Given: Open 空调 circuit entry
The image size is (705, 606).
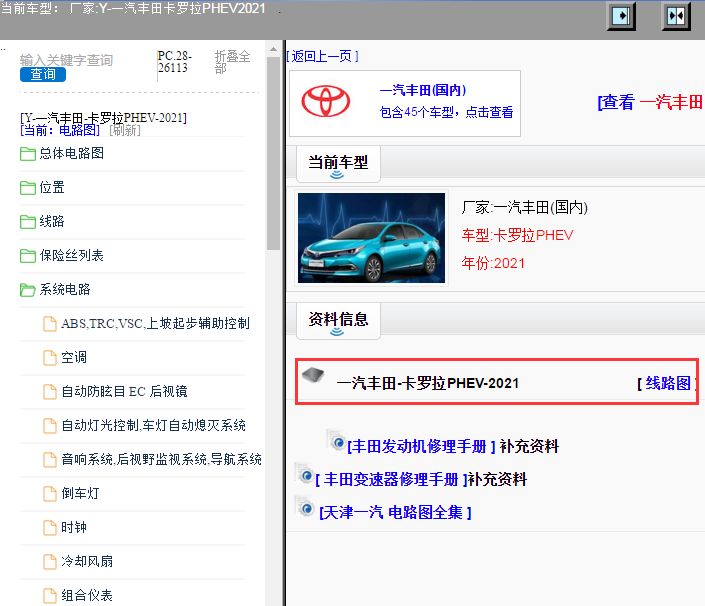Looking at the screenshot, I should (74, 358).
